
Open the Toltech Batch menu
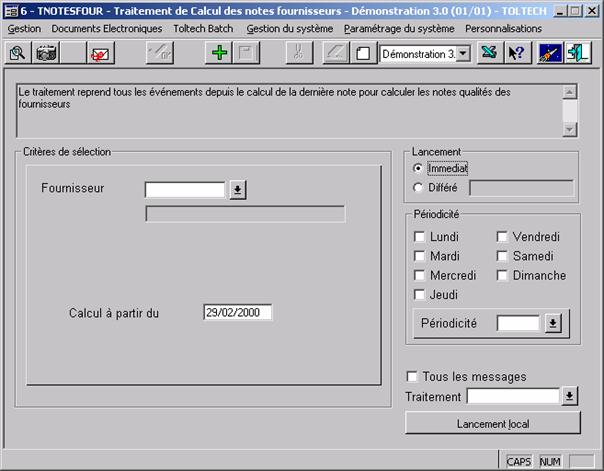[203, 29]
